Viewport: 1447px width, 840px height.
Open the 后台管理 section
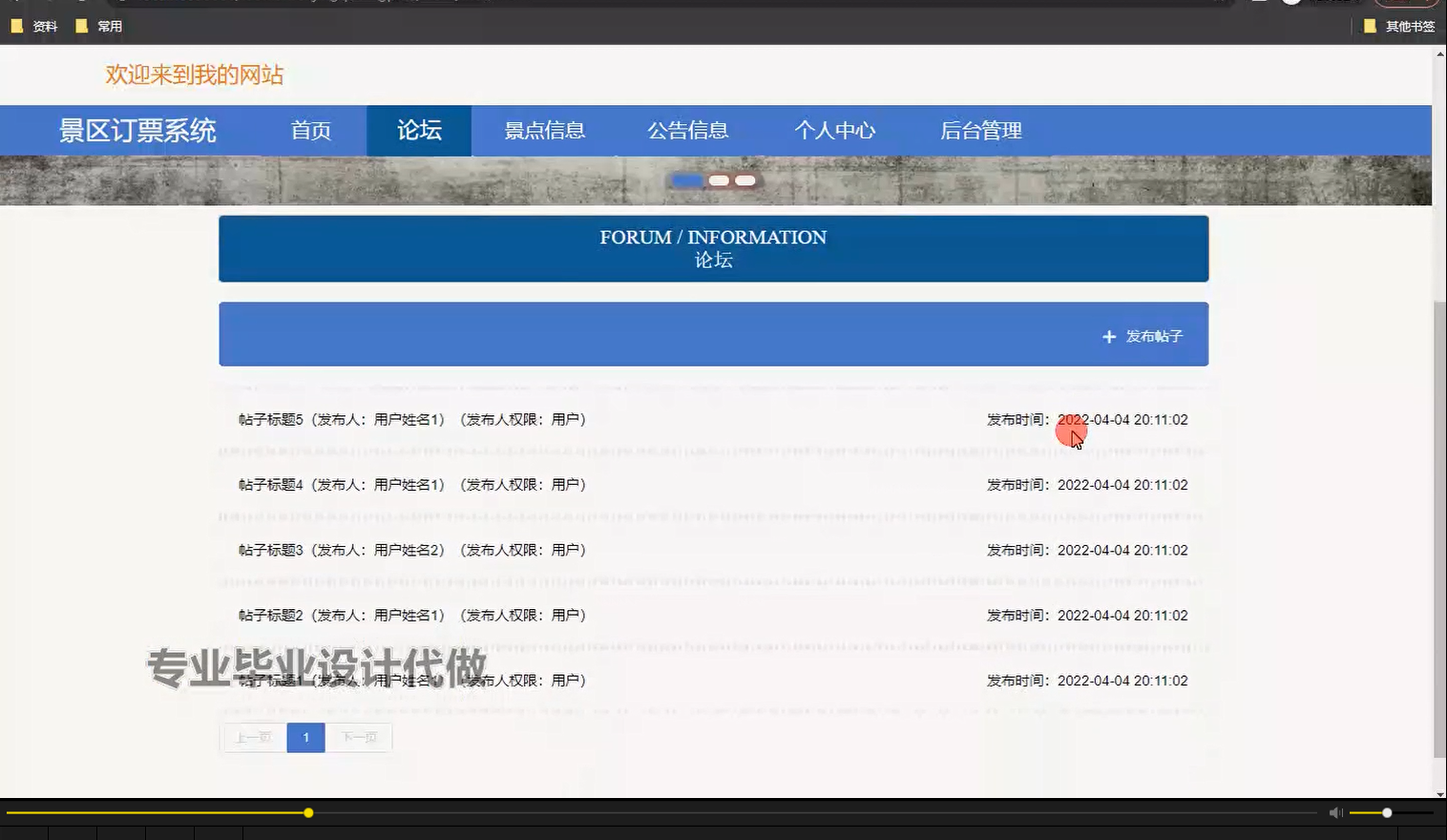[x=979, y=131]
